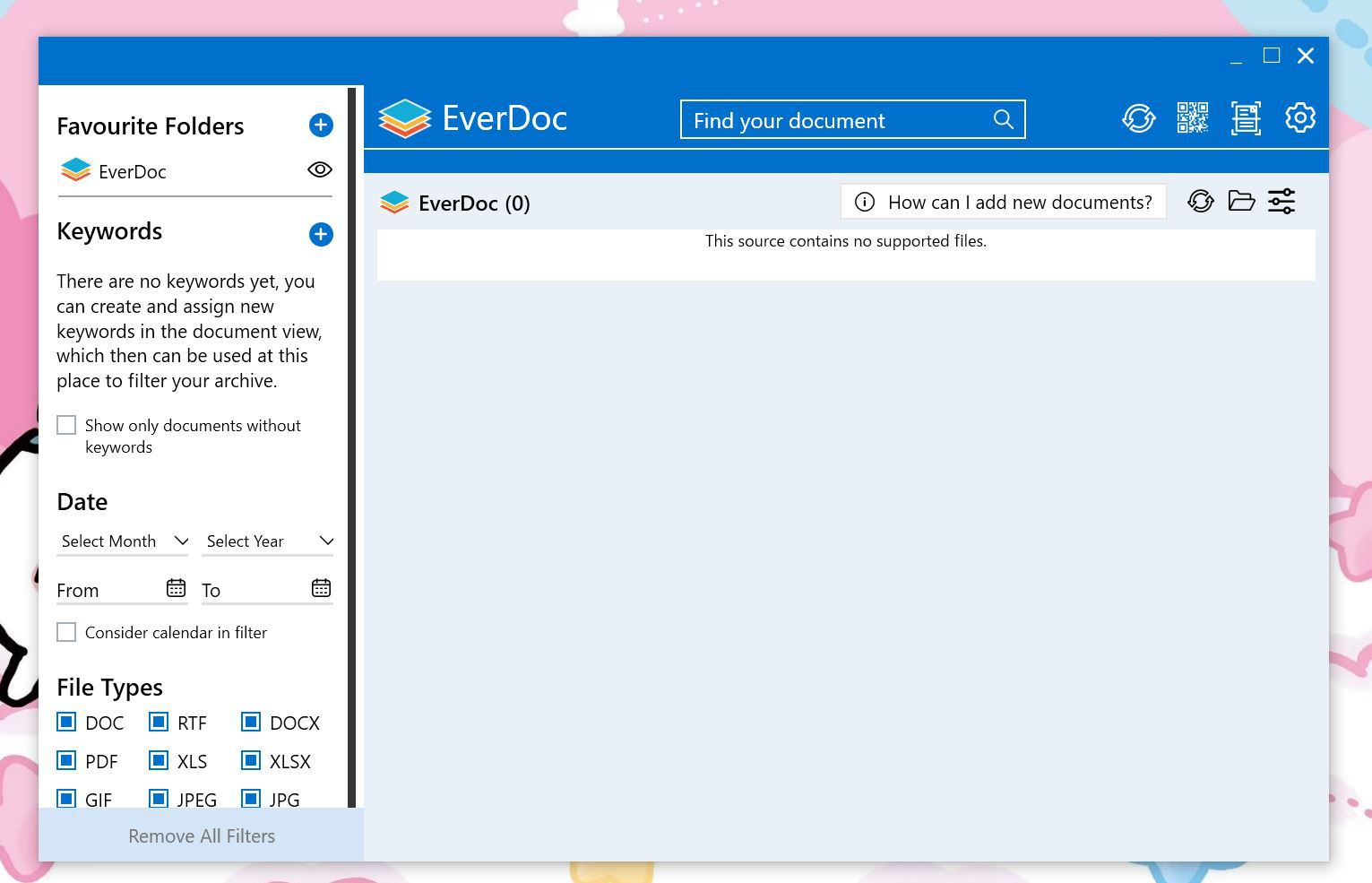Click the sync icon in header toolbar
The image size is (1372, 883).
pos(1139,117)
